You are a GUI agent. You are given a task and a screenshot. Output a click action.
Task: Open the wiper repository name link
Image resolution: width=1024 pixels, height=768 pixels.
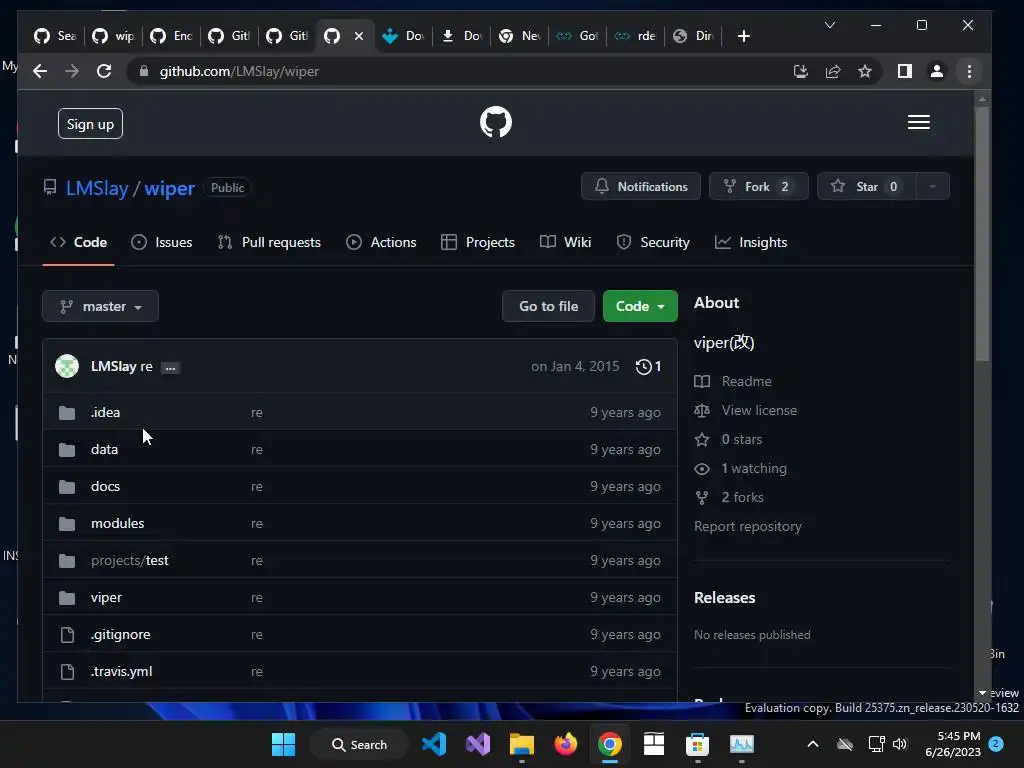click(170, 189)
